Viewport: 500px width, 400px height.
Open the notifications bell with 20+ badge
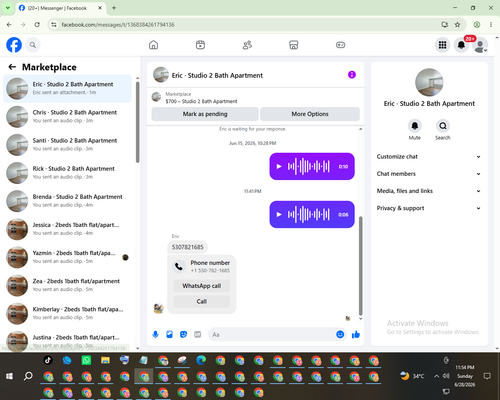click(x=461, y=45)
